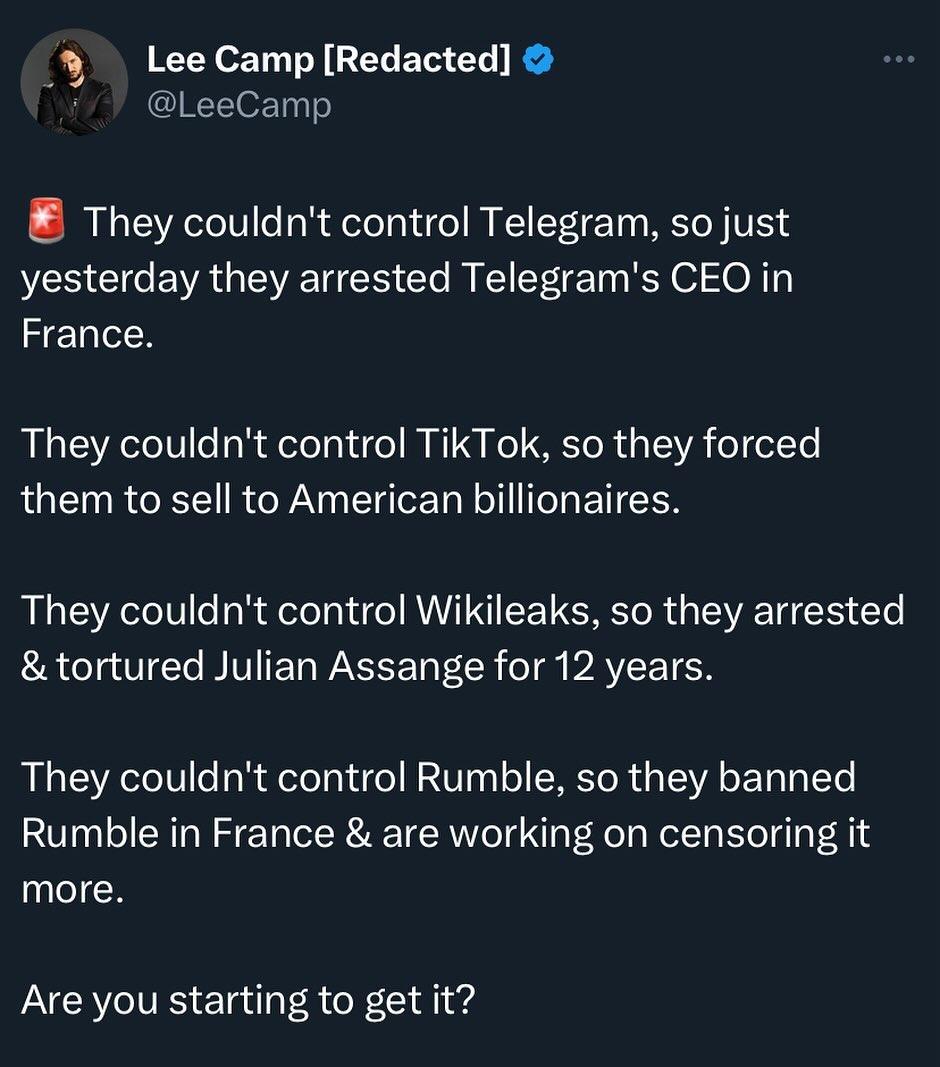Click the word "more." ending the Rumble paragraph
Screen dimensions: 940x1067
tap(72, 890)
